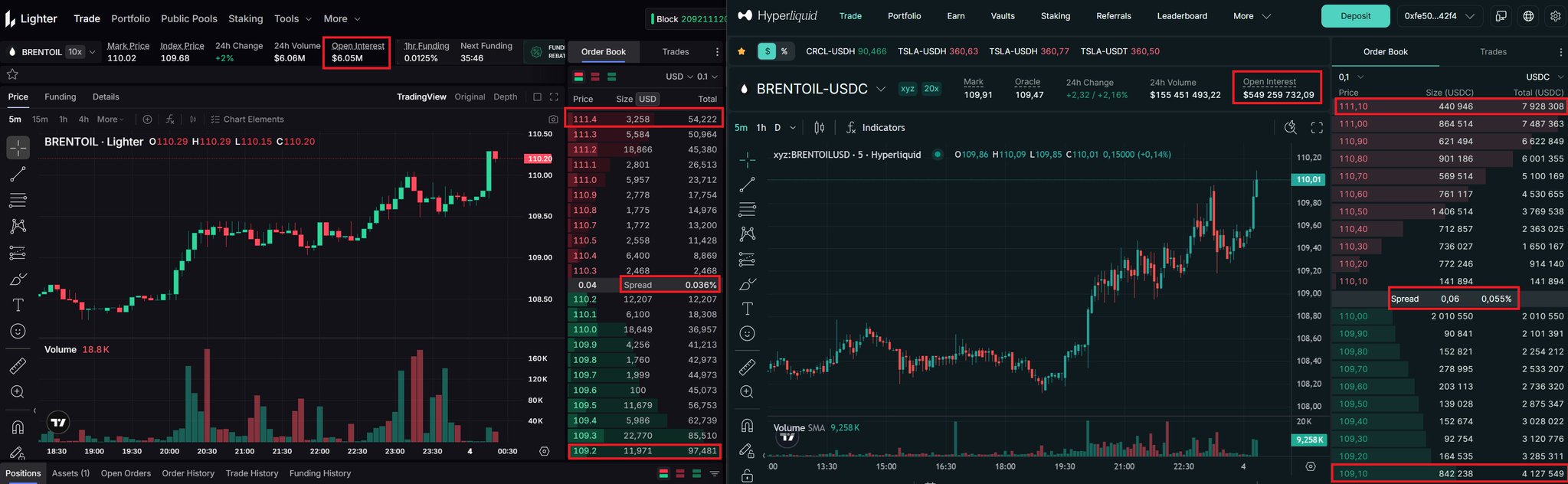The height and width of the screenshot is (484, 1568).
Task: Switch Hyperliquid ticker display to dollar
Action: pyautogui.click(x=767, y=51)
